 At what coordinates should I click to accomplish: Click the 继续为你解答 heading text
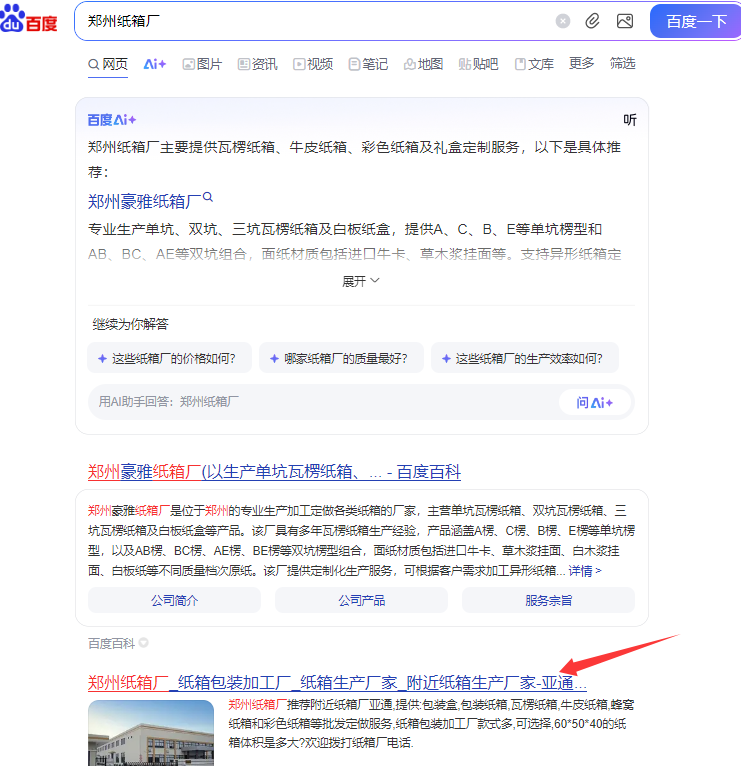coord(130,324)
